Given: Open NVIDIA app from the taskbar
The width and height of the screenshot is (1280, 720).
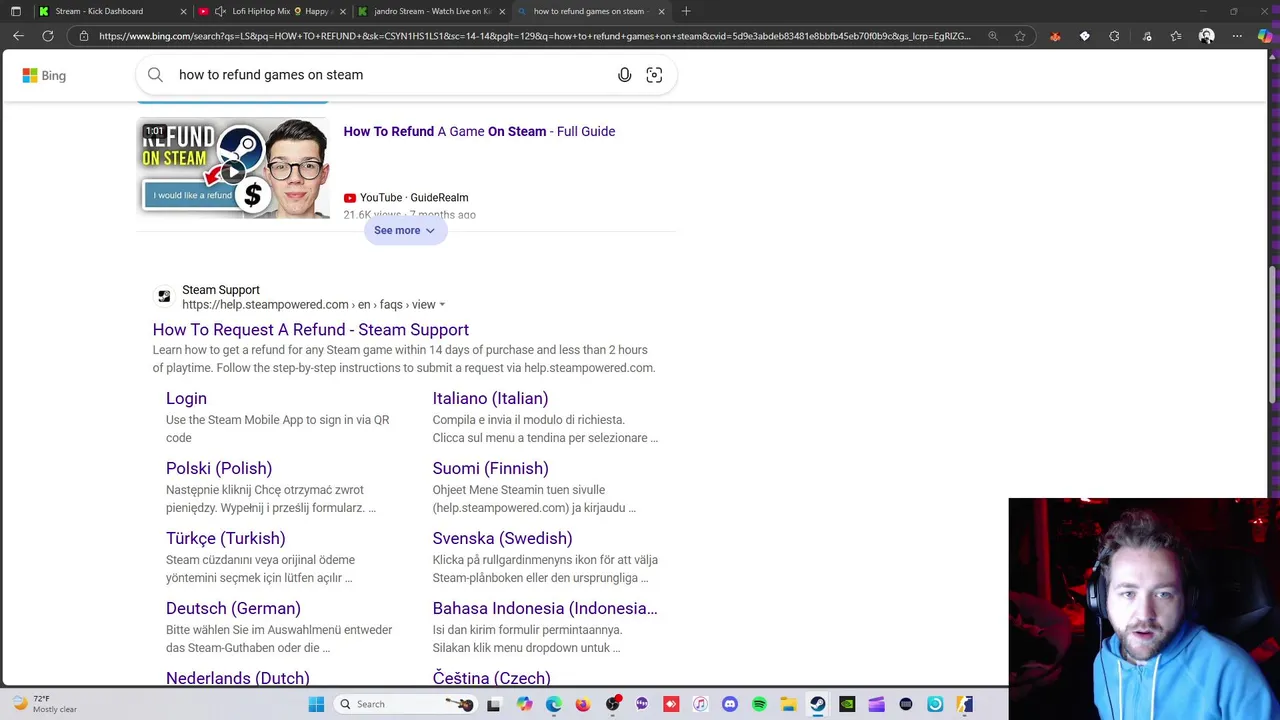Looking at the screenshot, I should (x=847, y=704).
